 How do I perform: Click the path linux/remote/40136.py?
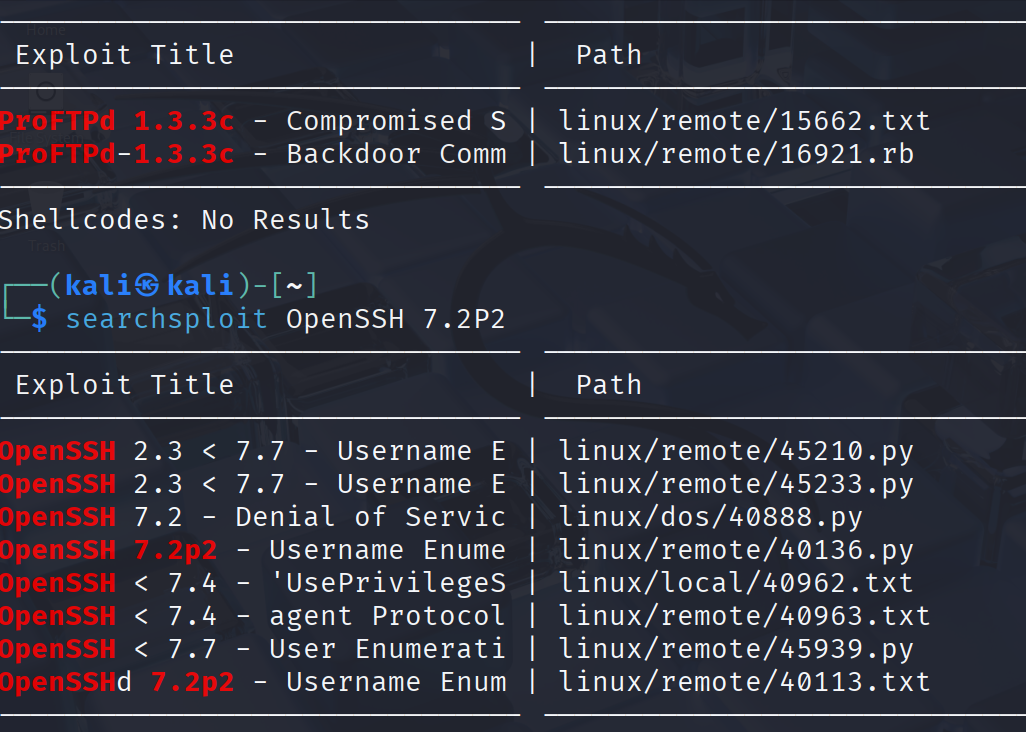coord(736,550)
